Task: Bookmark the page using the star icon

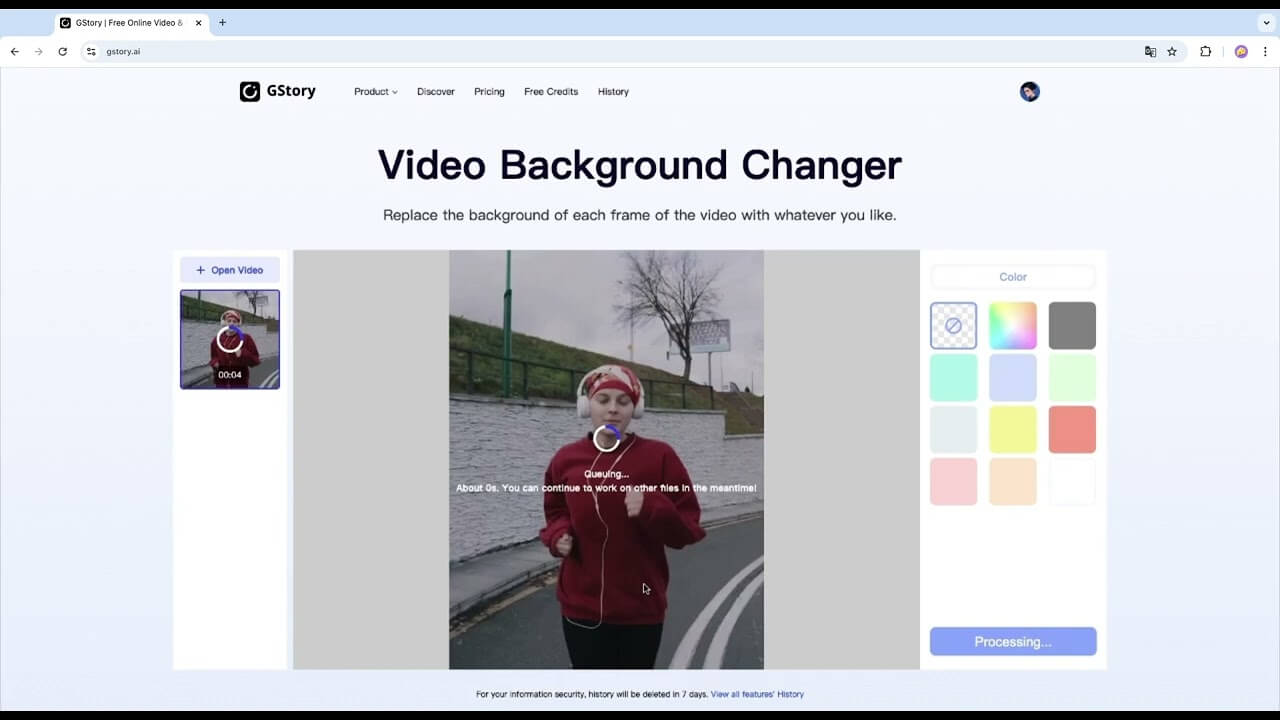Action: click(x=1172, y=51)
